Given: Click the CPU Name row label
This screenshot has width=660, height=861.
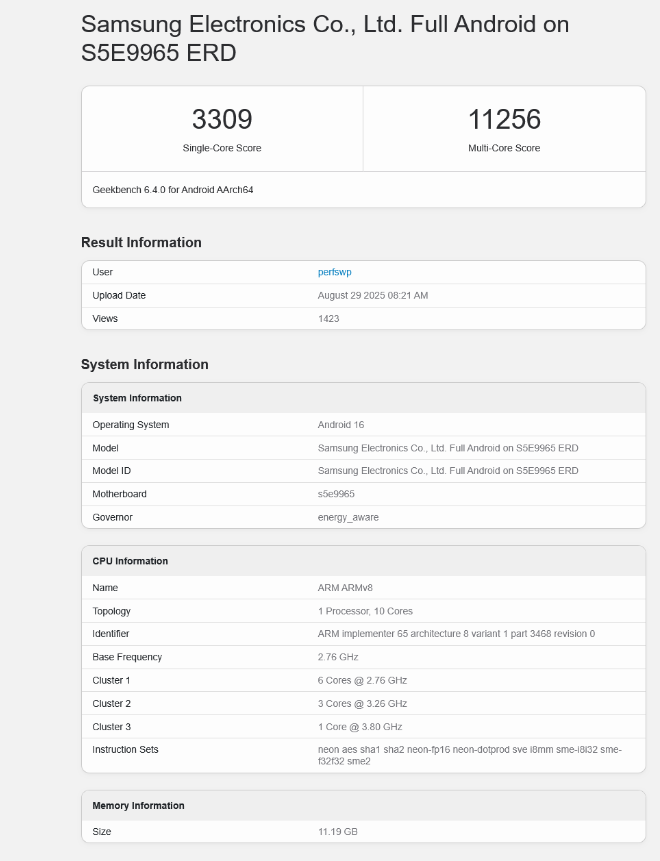Looking at the screenshot, I should (x=105, y=588).
